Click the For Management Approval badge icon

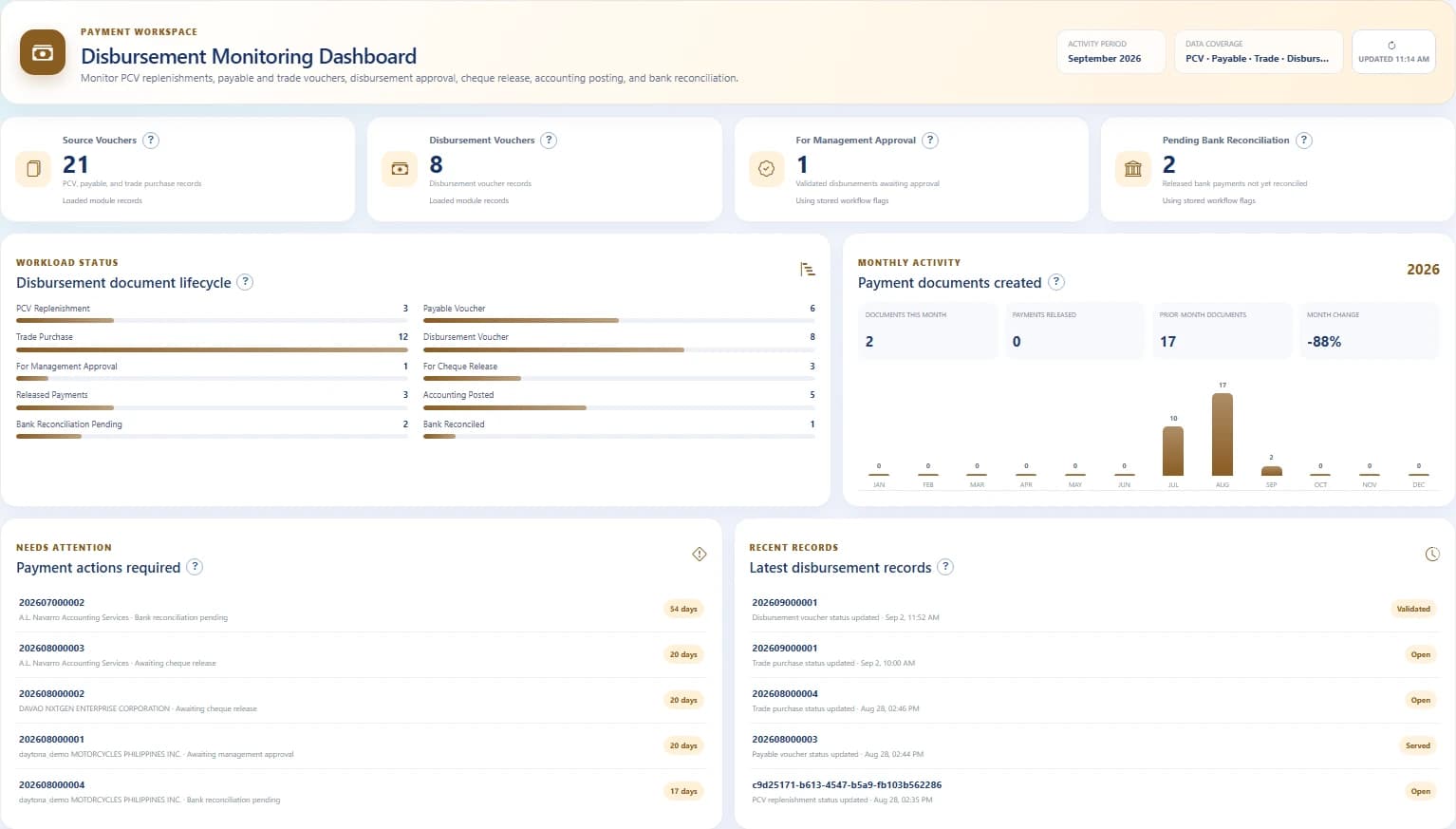tap(766, 169)
